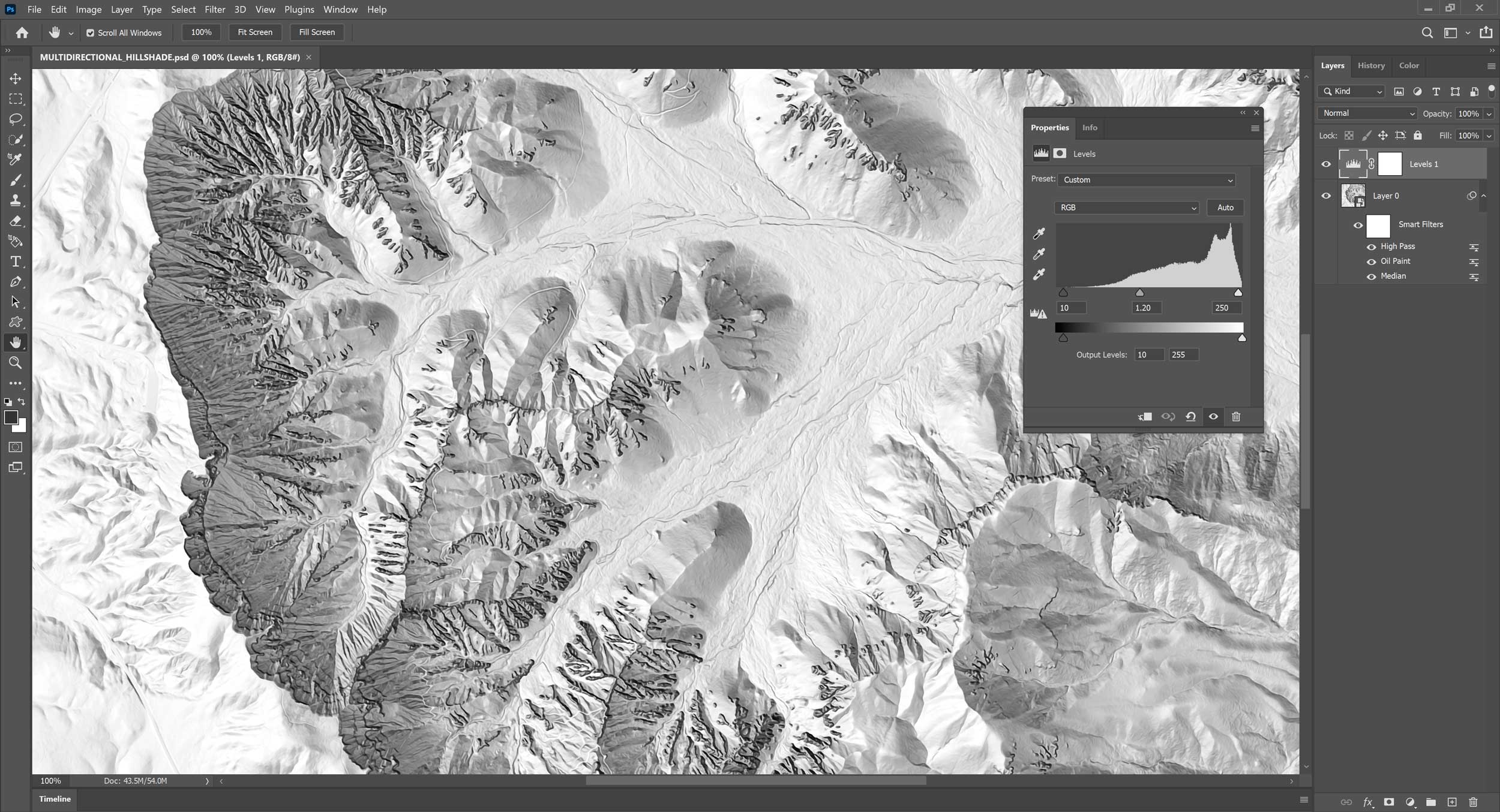Delete the Levels adjustment via trash icon
1500x812 pixels.
(1236, 417)
